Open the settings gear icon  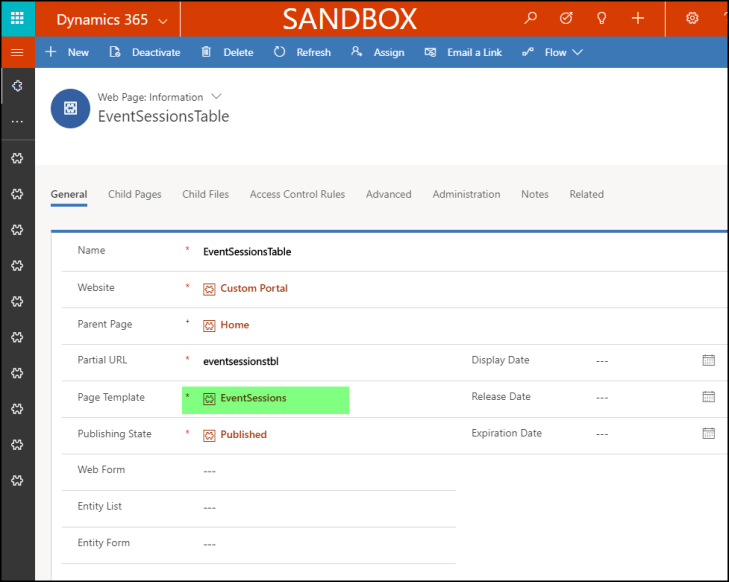tap(692, 18)
